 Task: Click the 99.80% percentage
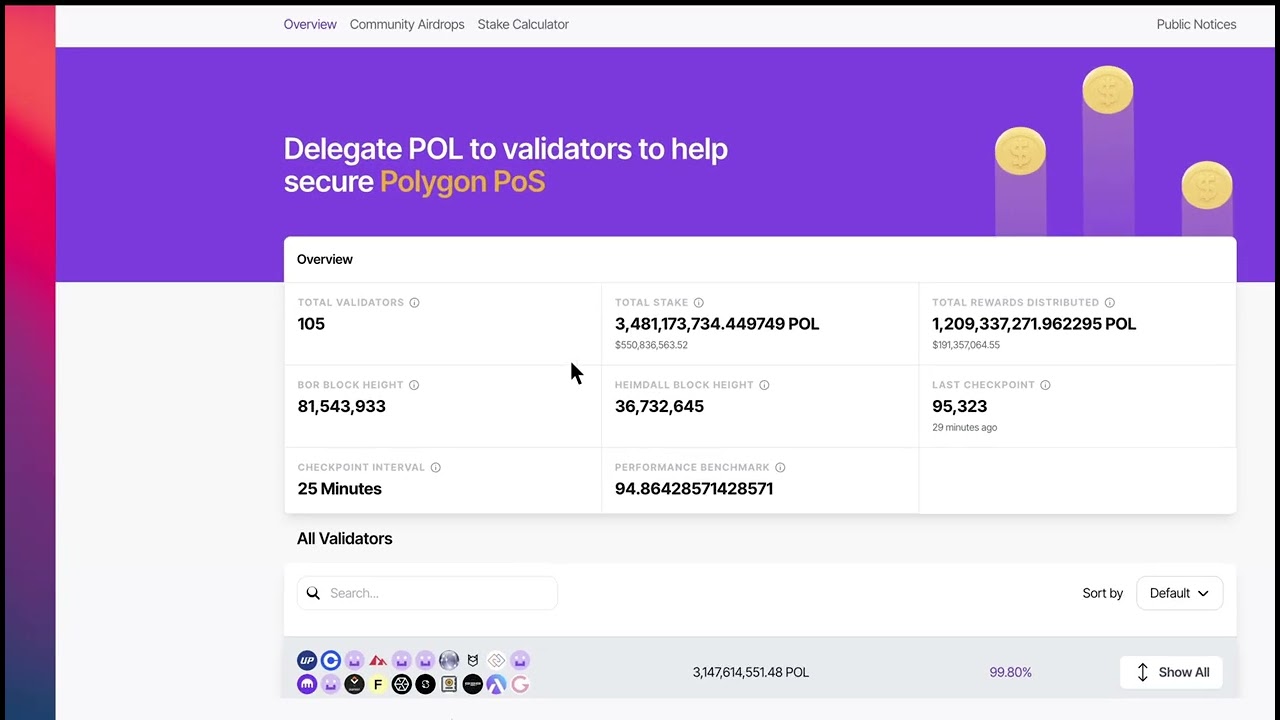pyautogui.click(x=1010, y=672)
